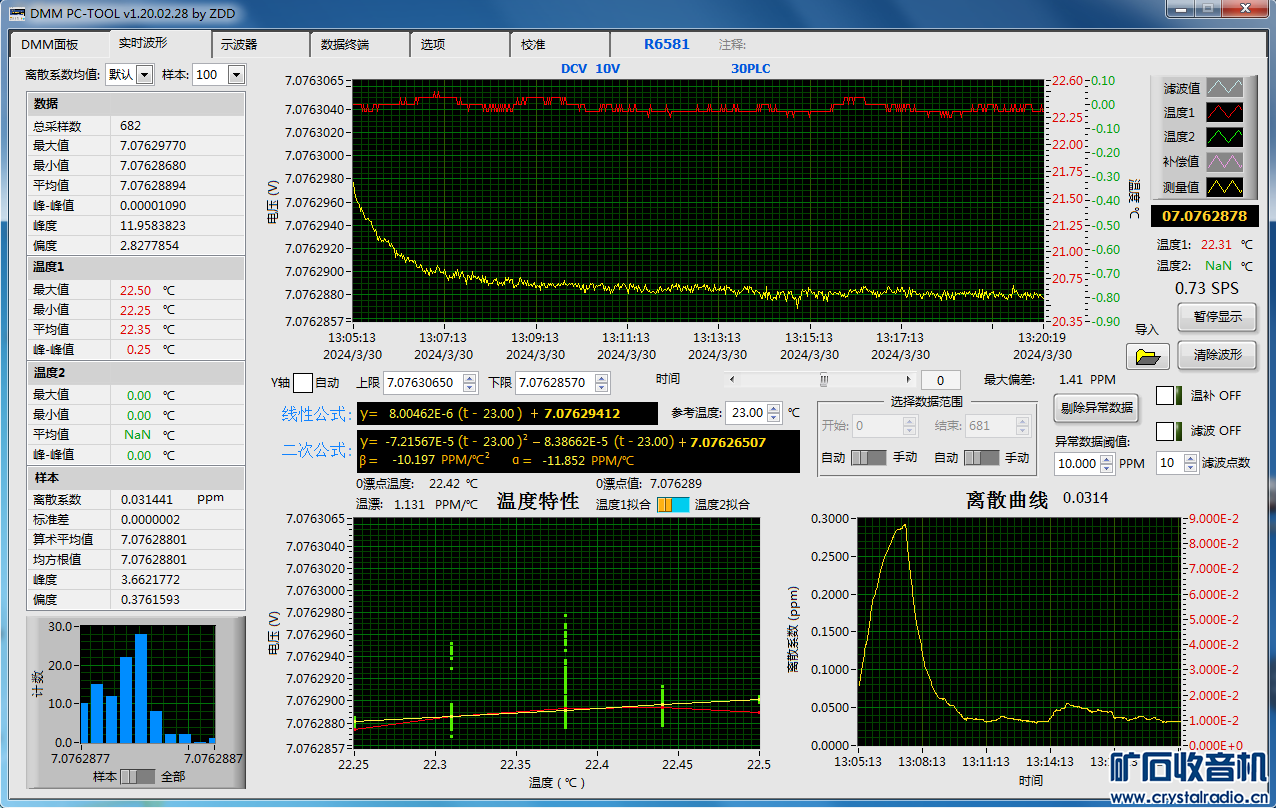Image resolution: width=1276 pixels, height=810 pixels.
Task: Enable the 温补 temperature compensation checkbox
Action: pyautogui.click(x=1165, y=396)
